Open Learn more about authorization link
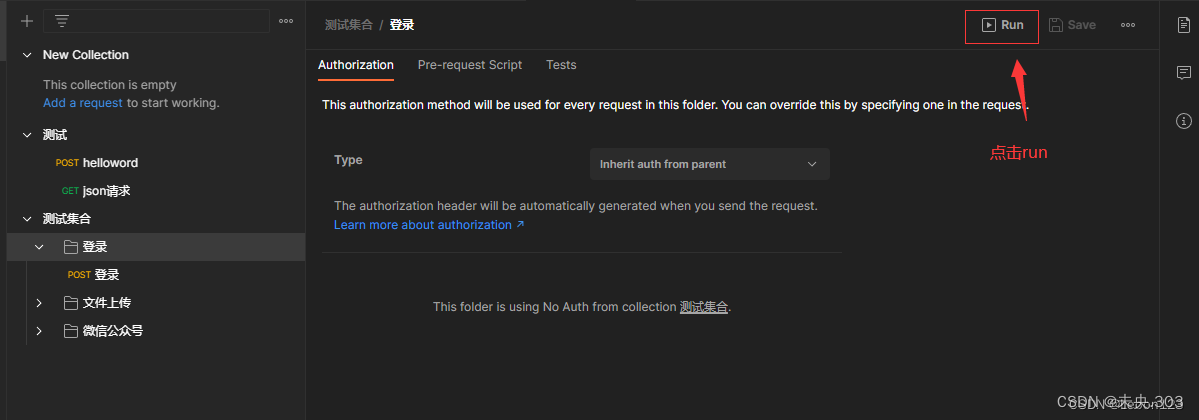This screenshot has width=1199, height=420. (429, 225)
